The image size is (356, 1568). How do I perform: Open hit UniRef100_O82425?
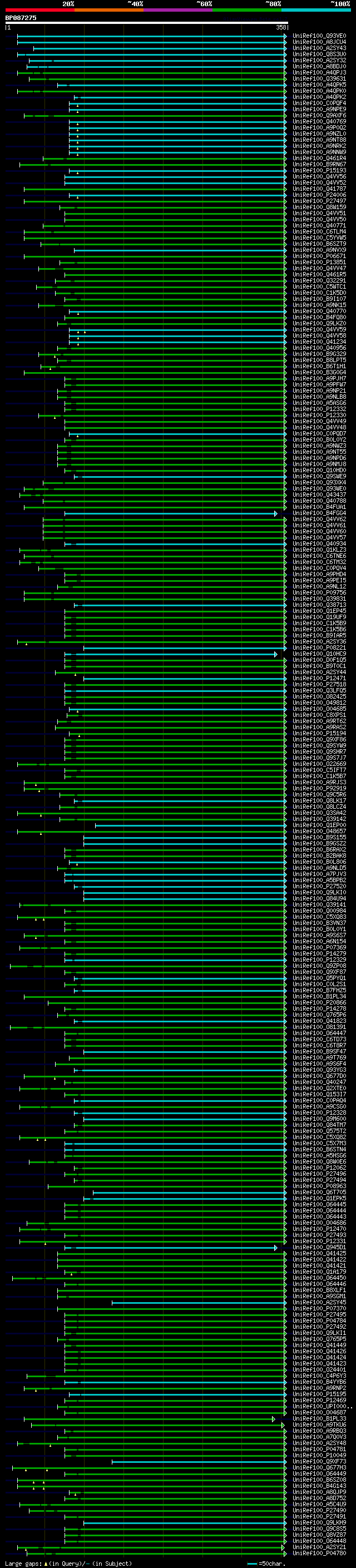[x=319, y=697]
